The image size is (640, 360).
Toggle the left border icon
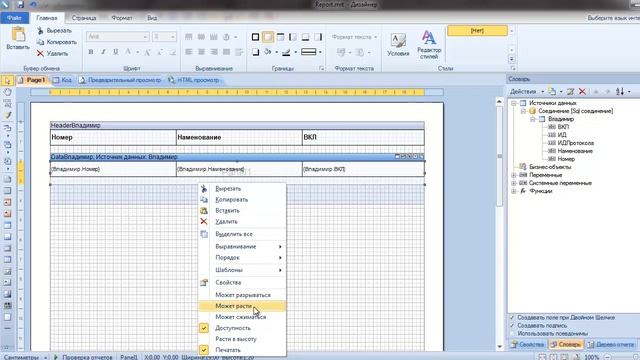[x=293, y=37]
